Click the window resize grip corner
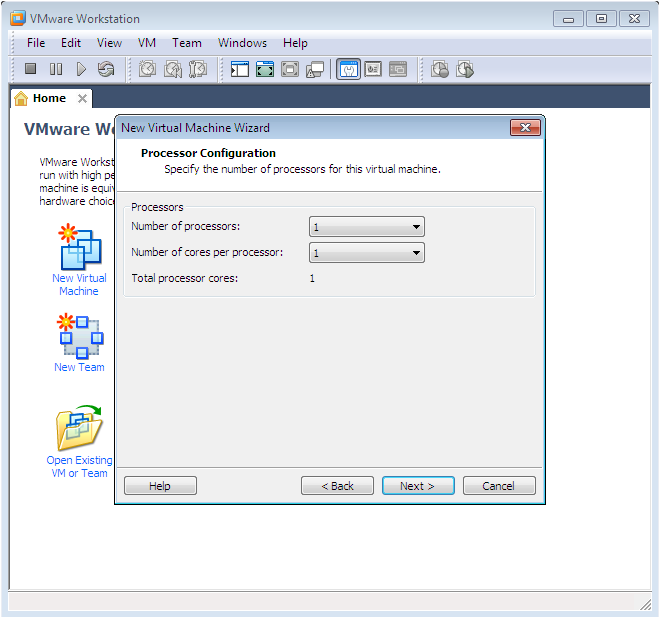This screenshot has width=660, height=618. [645, 605]
